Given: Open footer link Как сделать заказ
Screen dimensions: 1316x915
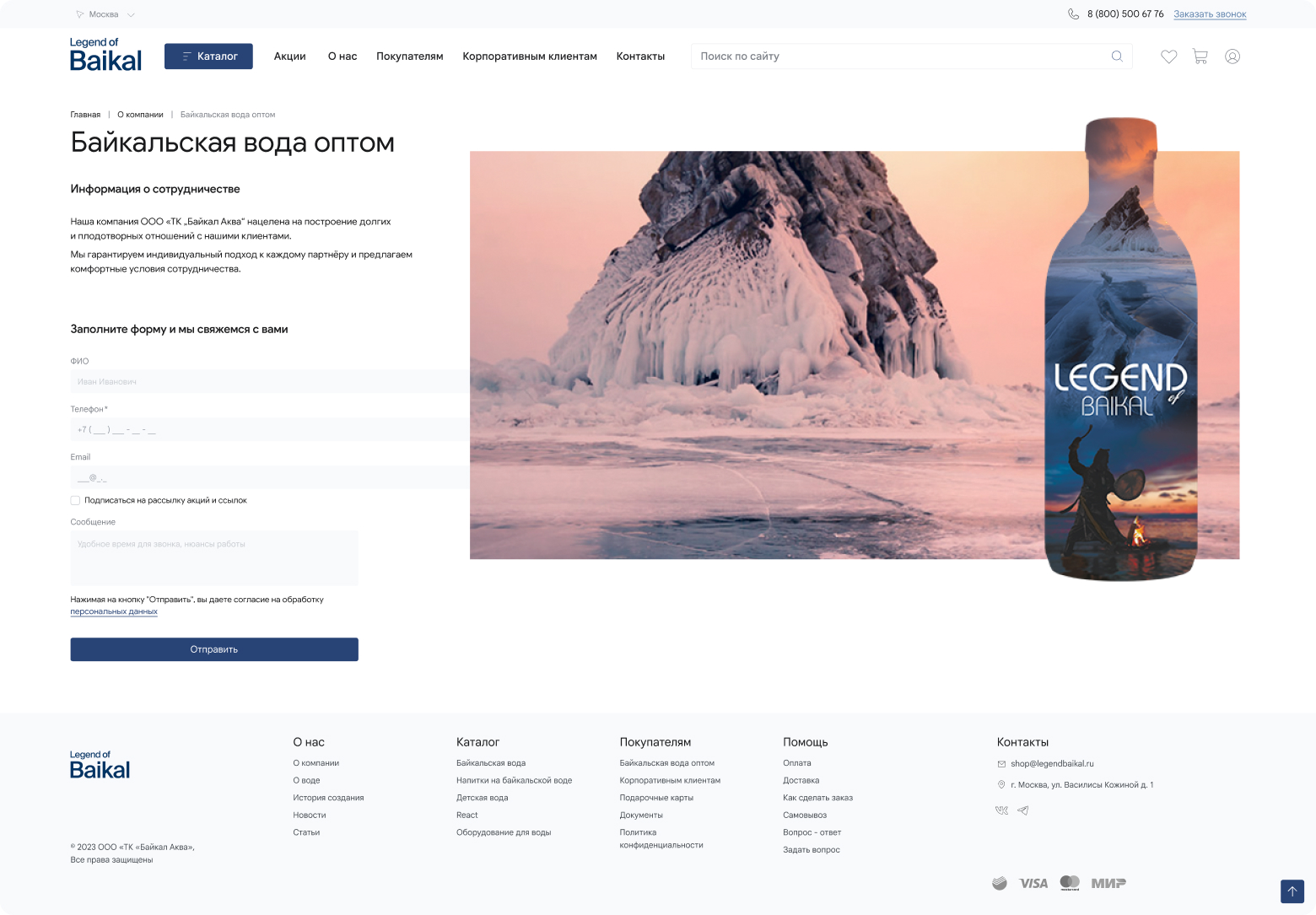Looking at the screenshot, I should (x=818, y=798).
